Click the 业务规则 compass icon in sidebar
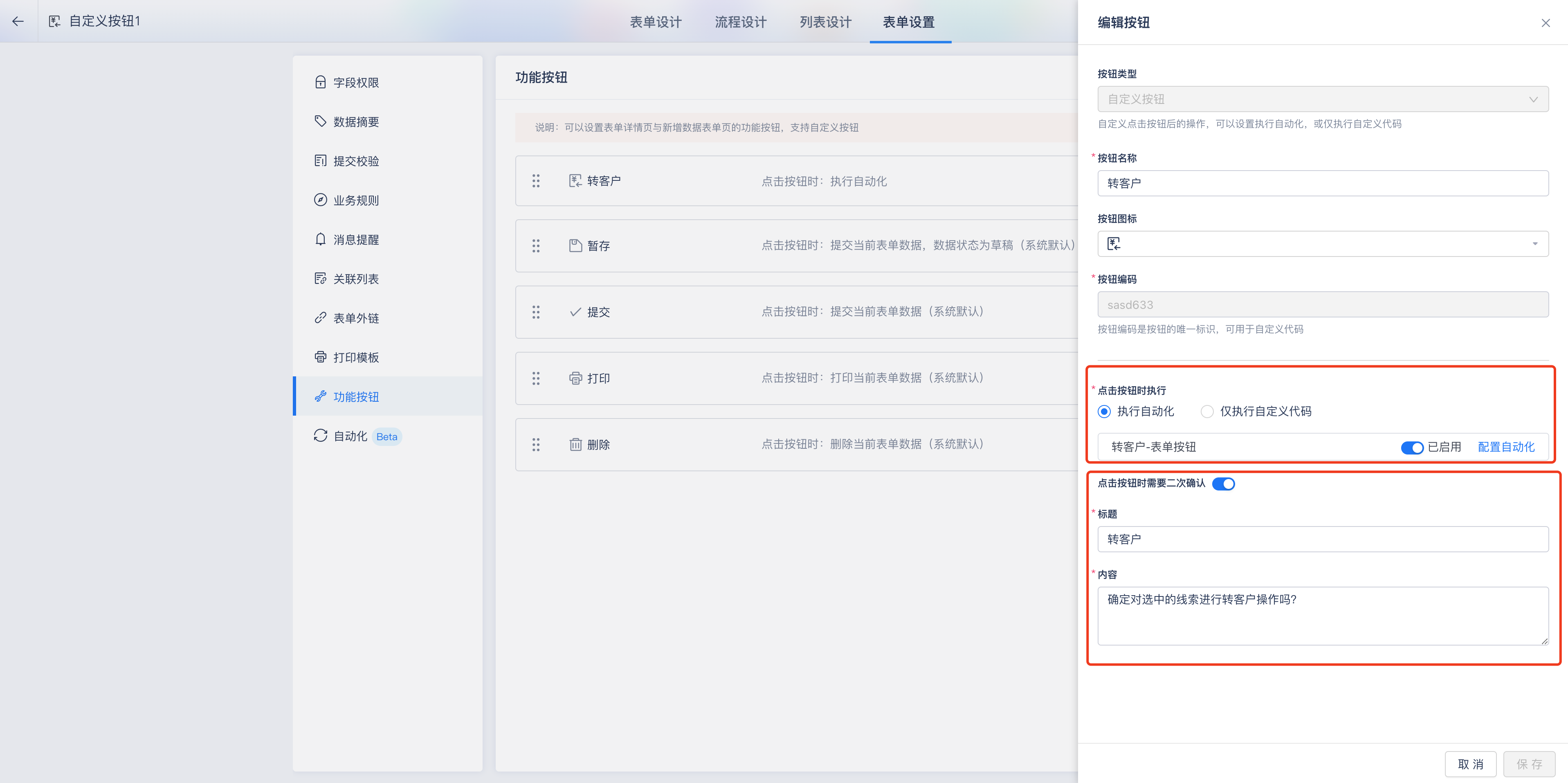Viewport: 1568px width, 783px height. click(320, 200)
